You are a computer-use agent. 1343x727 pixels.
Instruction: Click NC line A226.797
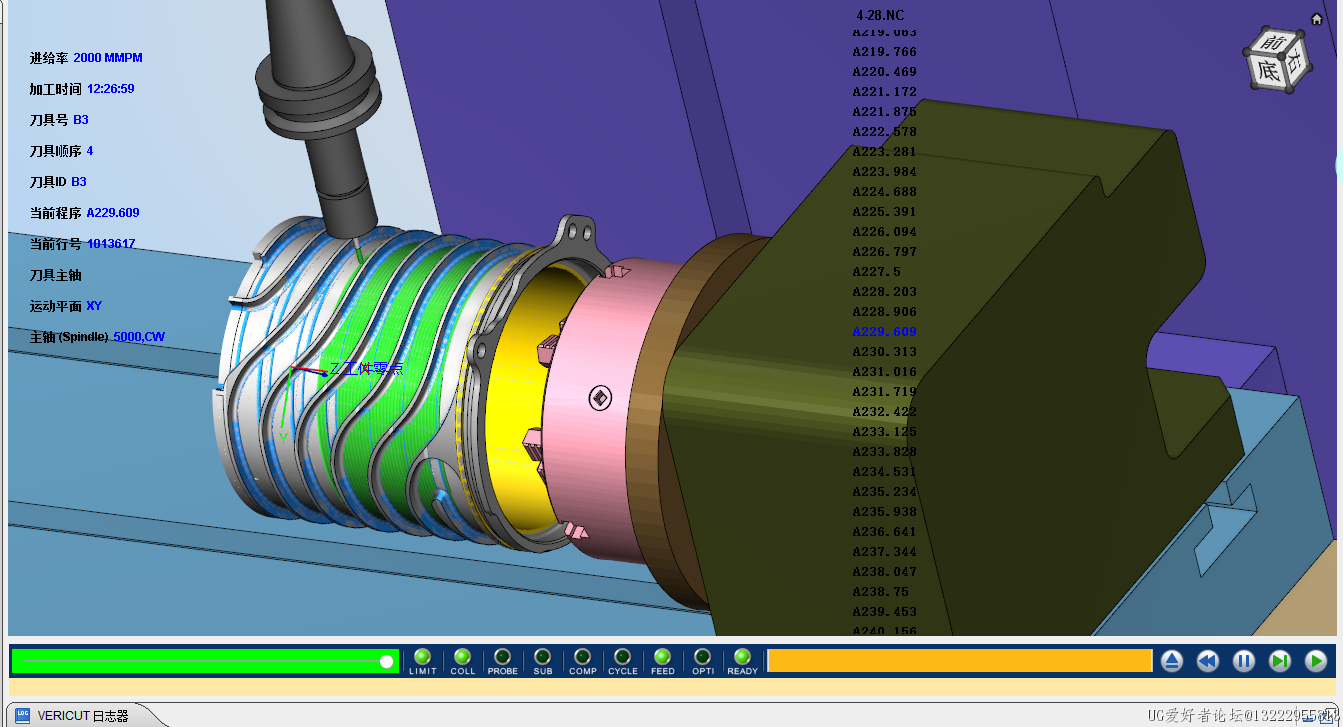click(884, 252)
